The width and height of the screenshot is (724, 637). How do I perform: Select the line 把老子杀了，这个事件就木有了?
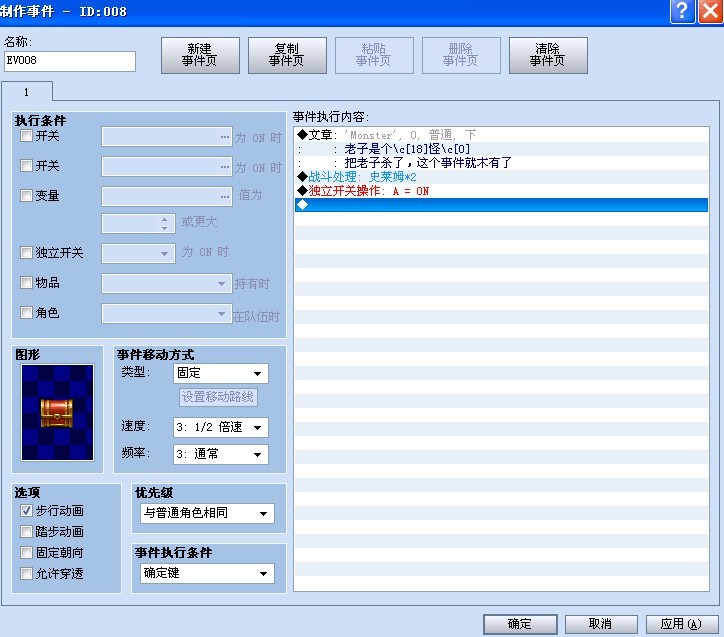[x=501, y=162]
